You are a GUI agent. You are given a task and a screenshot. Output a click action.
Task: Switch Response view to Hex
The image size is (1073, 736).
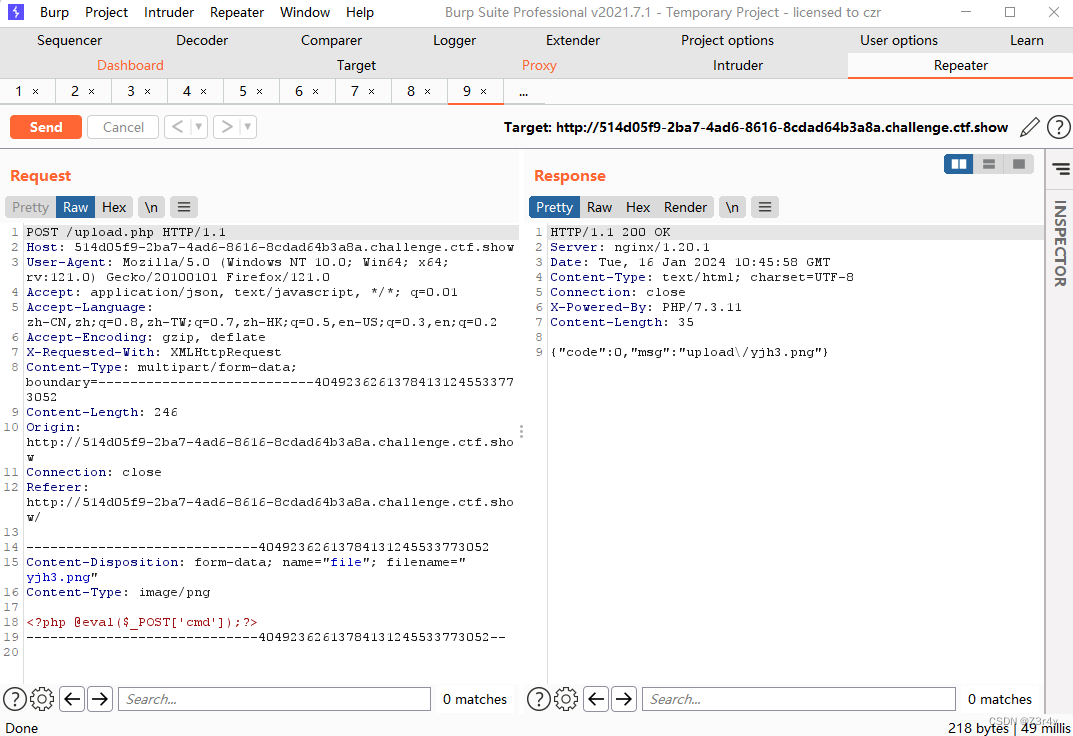point(638,207)
